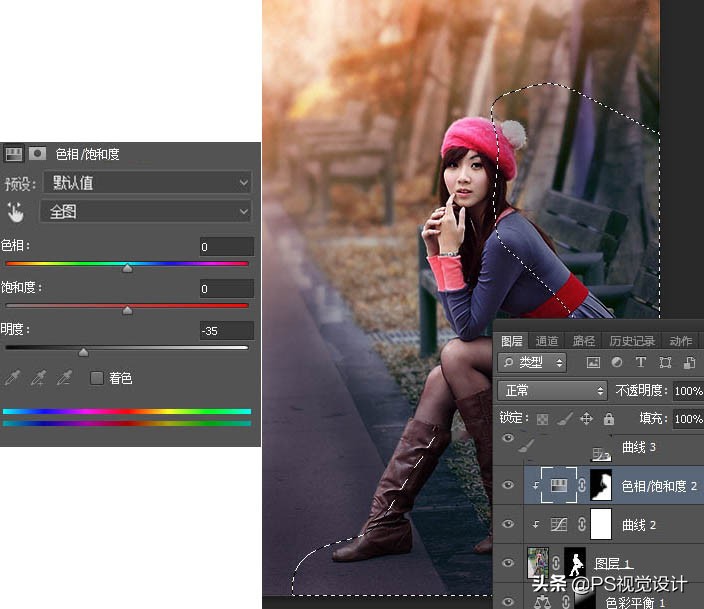Click the lock all padlock icon
The width and height of the screenshot is (704, 609).
click(x=609, y=419)
